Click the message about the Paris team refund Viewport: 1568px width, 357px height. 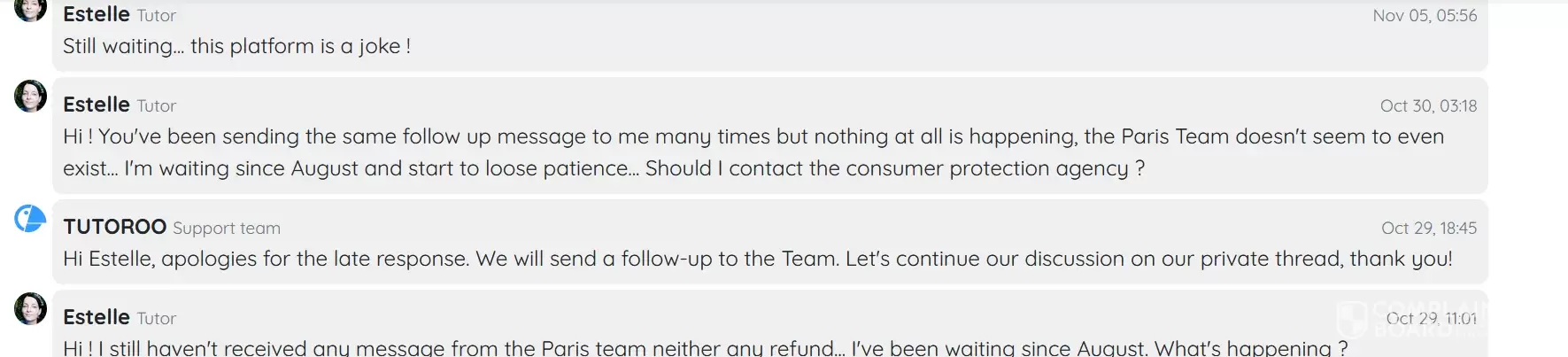tap(705, 348)
